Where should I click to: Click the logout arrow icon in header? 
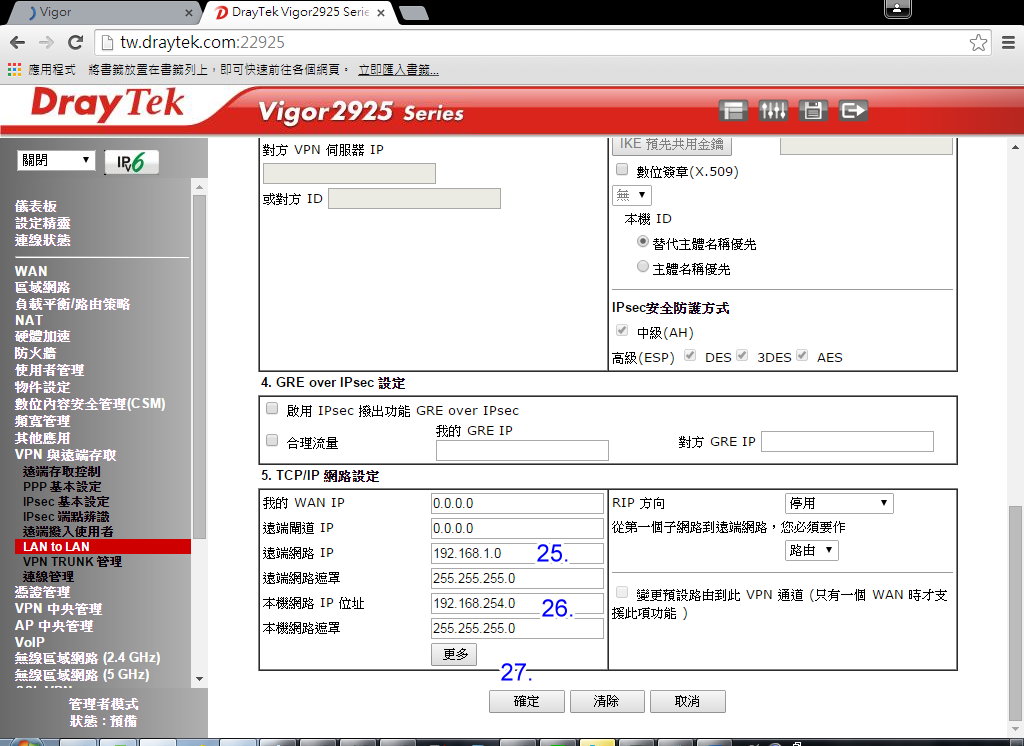[853, 110]
